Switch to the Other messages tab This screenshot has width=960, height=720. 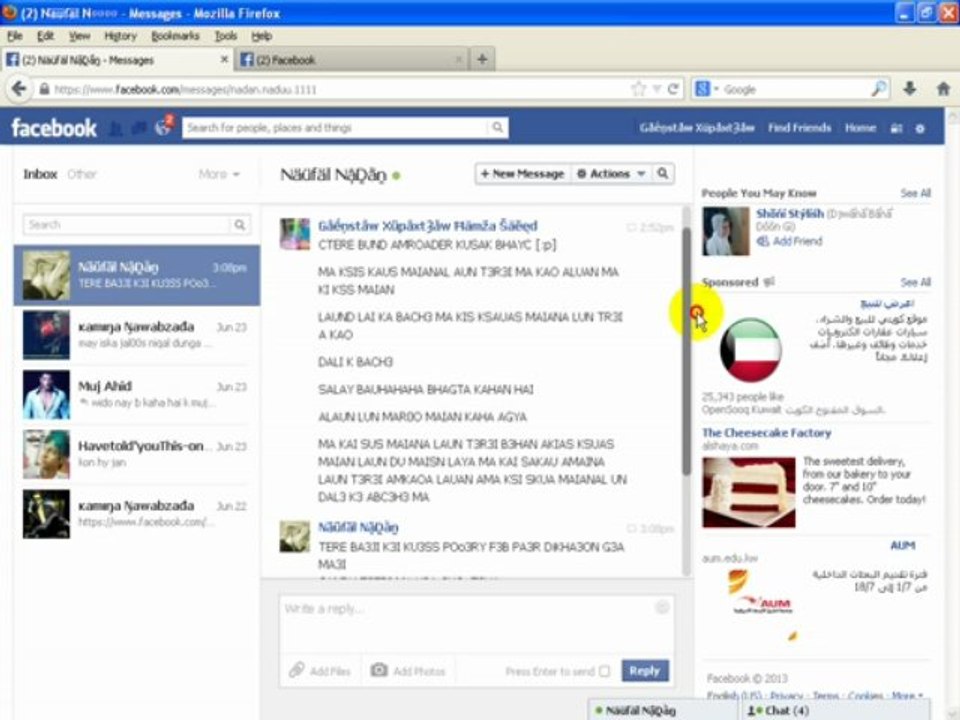point(82,174)
